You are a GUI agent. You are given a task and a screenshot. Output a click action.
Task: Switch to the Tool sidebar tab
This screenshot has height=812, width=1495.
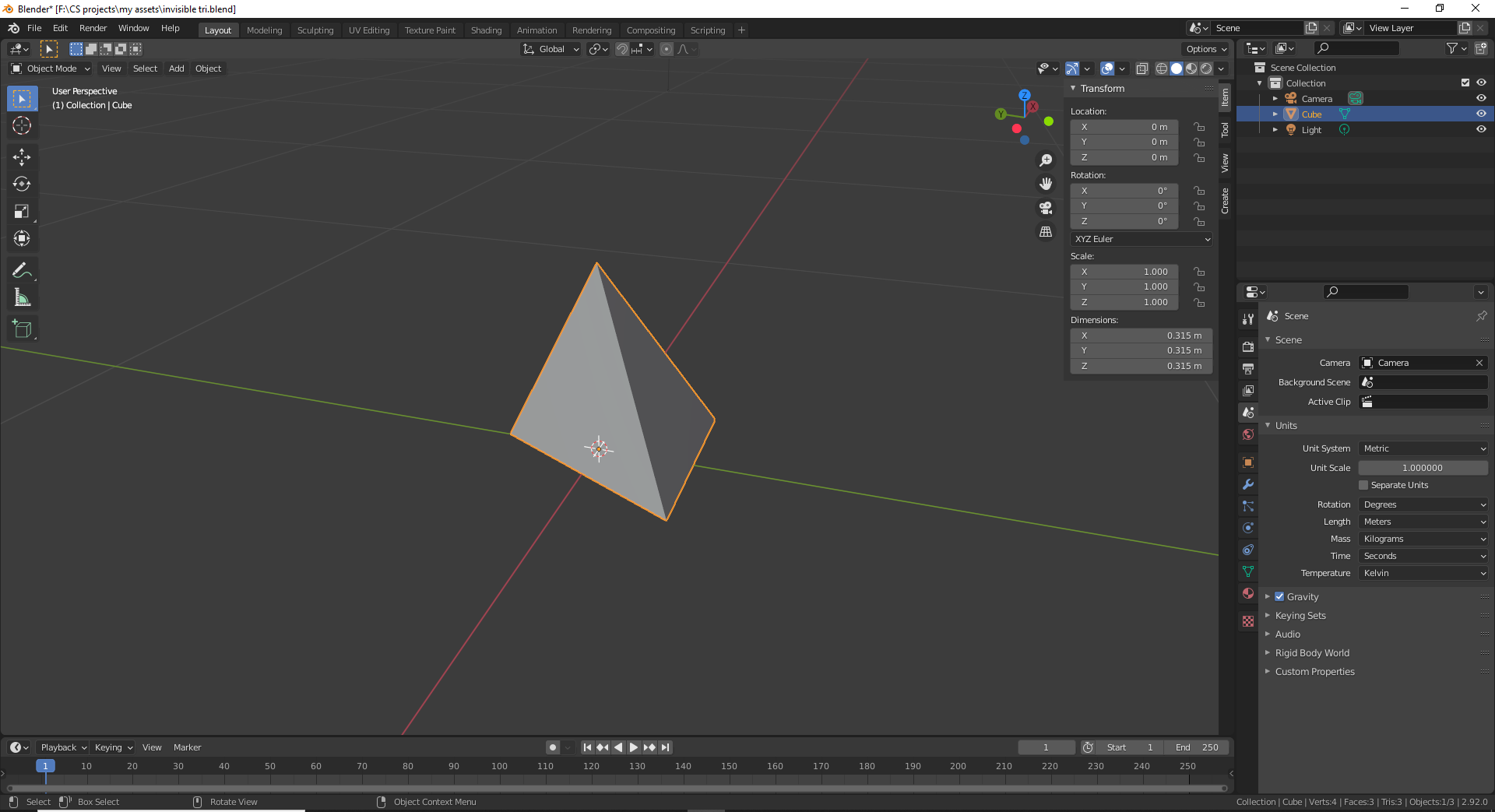(1225, 129)
